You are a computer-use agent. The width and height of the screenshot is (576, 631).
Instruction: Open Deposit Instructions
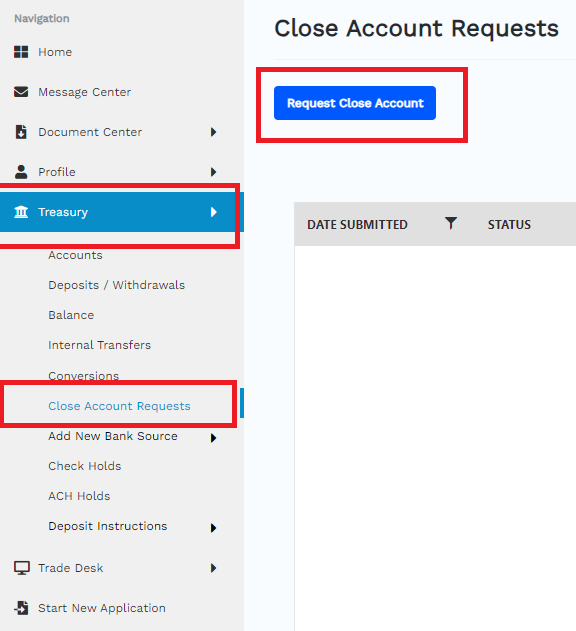107,526
